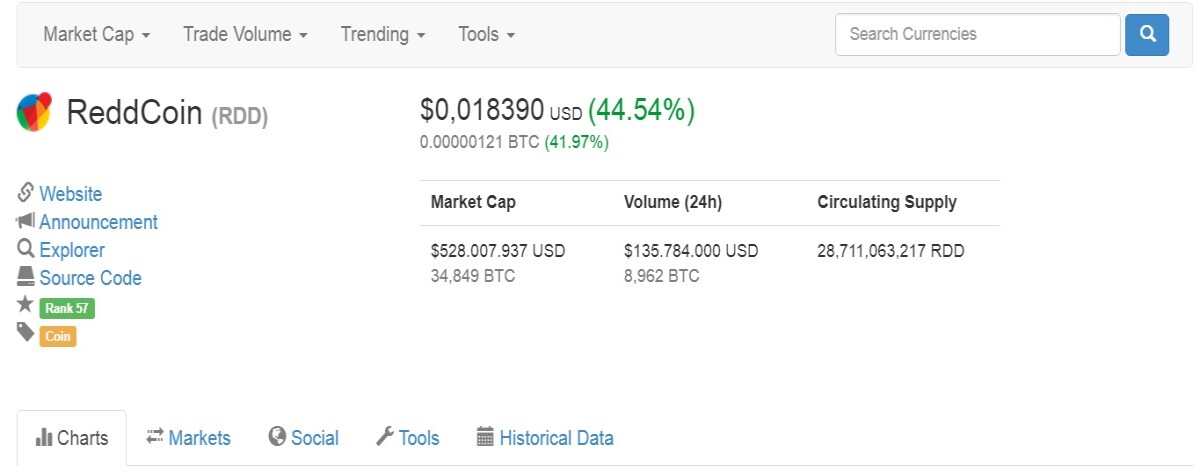Click the megaphone icon beside Announcement
Viewport: 1200px width, 472px height.
[x=26, y=221]
